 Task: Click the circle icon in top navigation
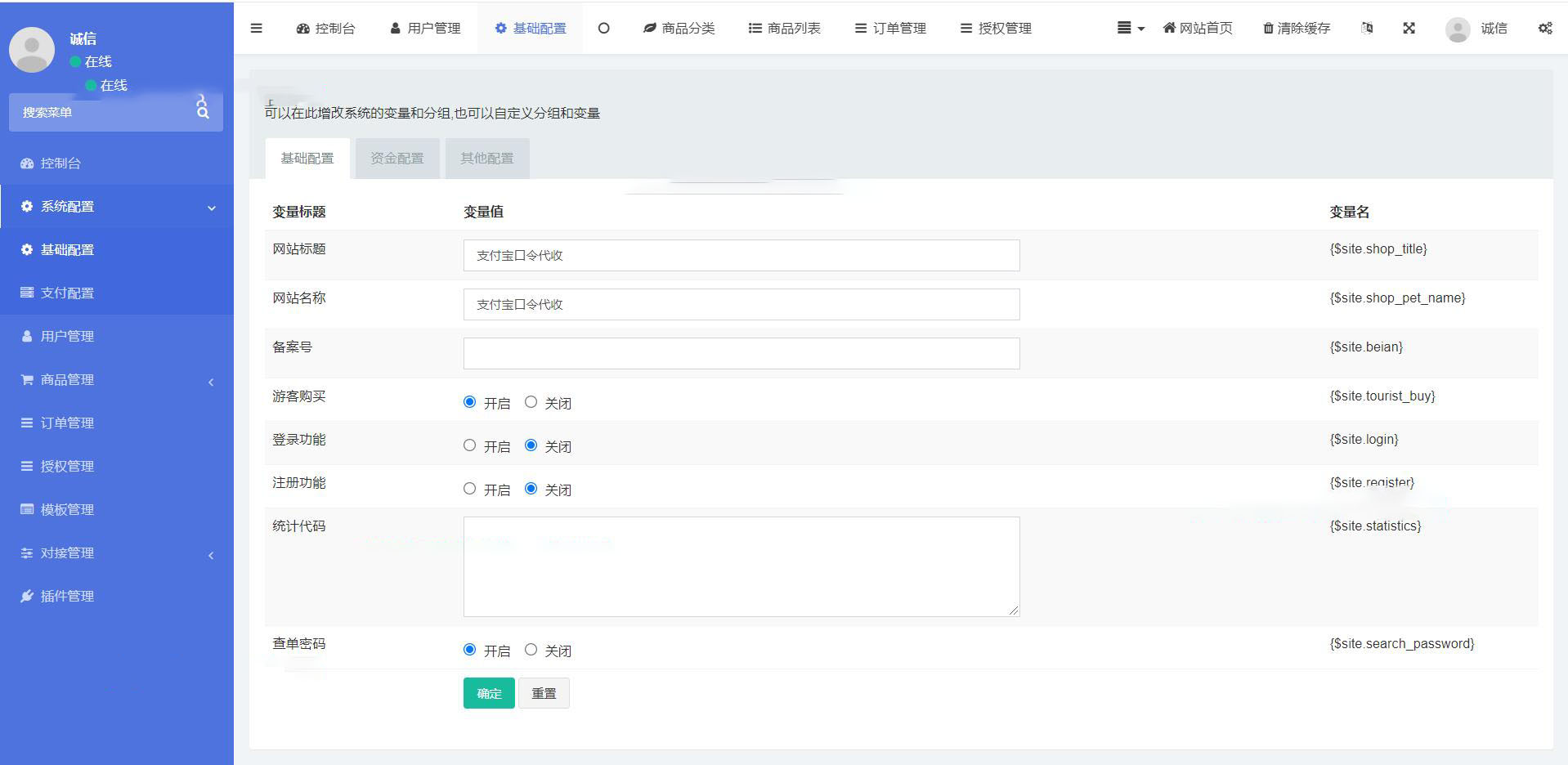click(603, 28)
